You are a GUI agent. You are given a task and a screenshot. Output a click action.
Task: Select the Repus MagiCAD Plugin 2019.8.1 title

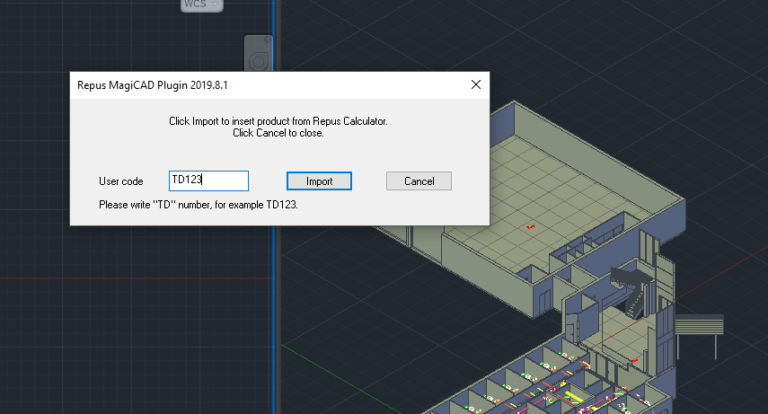click(152, 85)
